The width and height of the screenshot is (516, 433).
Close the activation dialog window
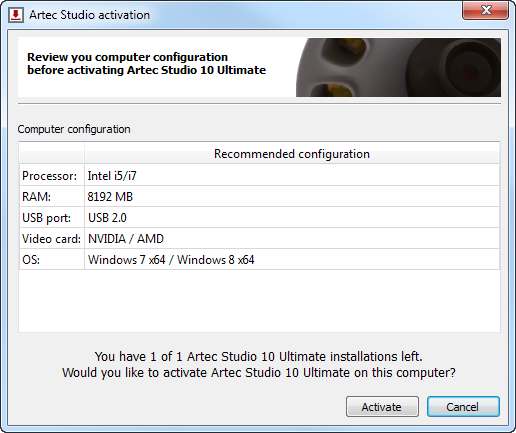coord(485,10)
